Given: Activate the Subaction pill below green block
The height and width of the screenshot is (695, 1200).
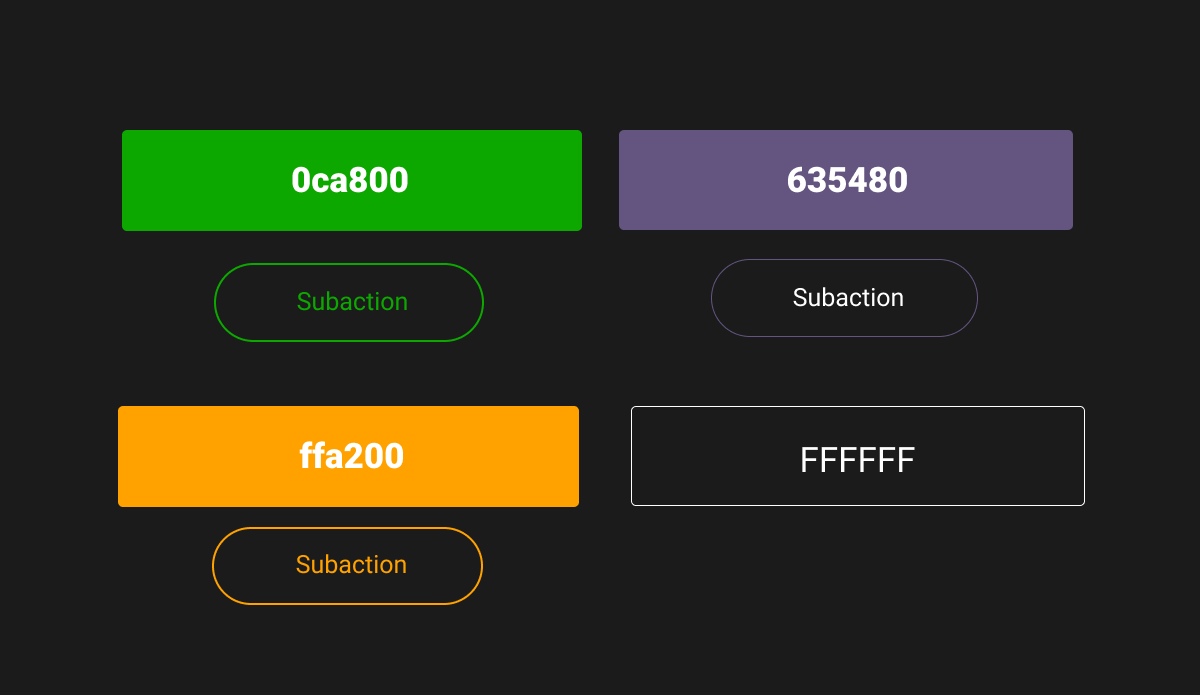Looking at the screenshot, I should (x=349, y=302).
